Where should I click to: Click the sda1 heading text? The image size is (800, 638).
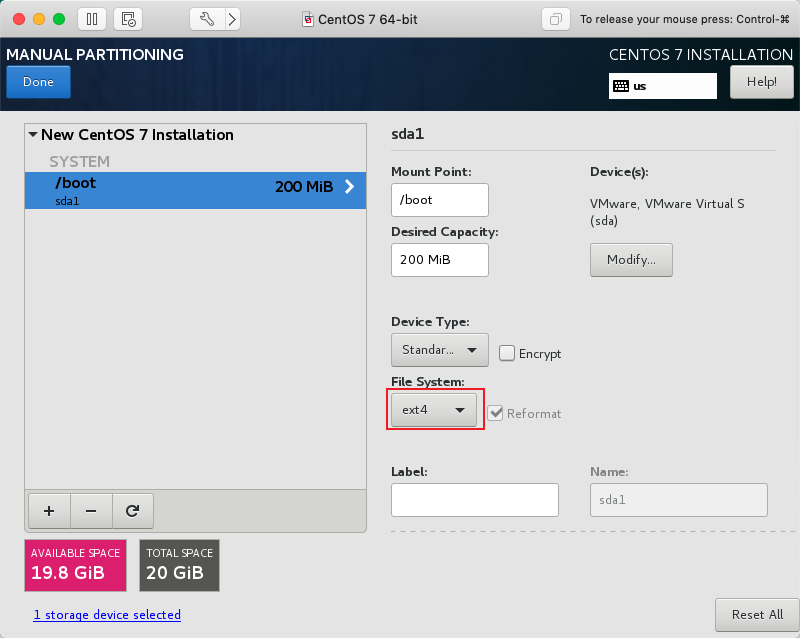408,134
